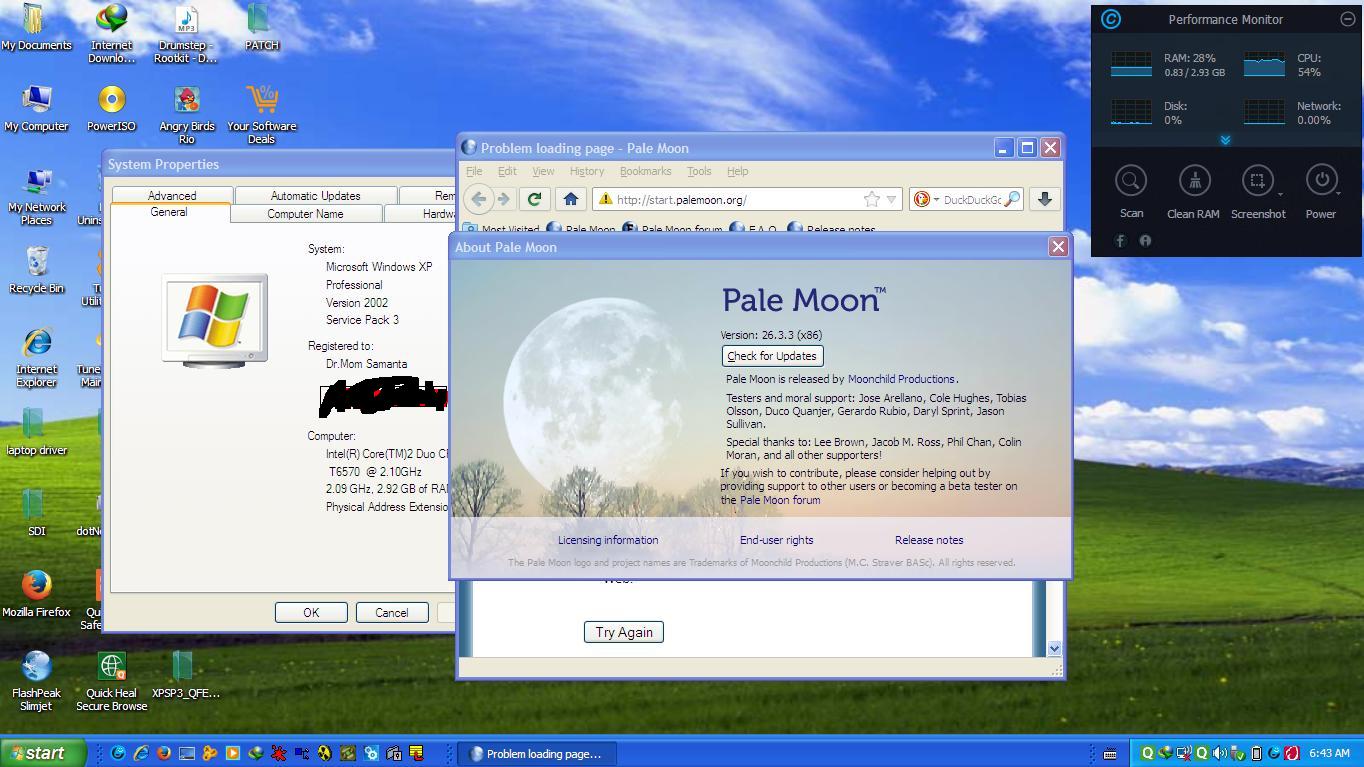Open the Internet Download Manager desktop icon
The image size is (1364, 767).
coord(112,33)
